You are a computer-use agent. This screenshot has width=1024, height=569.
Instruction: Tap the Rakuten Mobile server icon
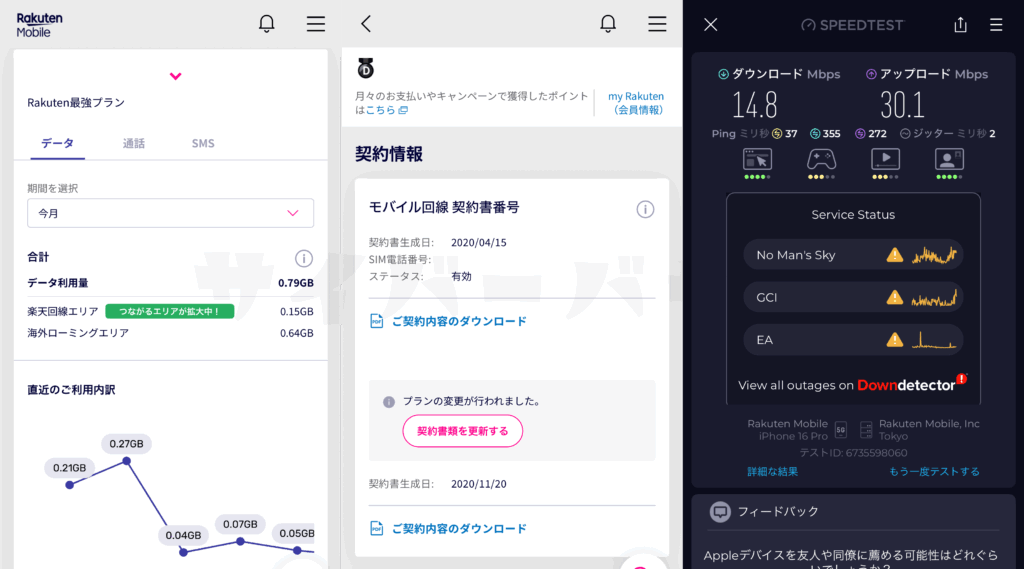point(866,429)
